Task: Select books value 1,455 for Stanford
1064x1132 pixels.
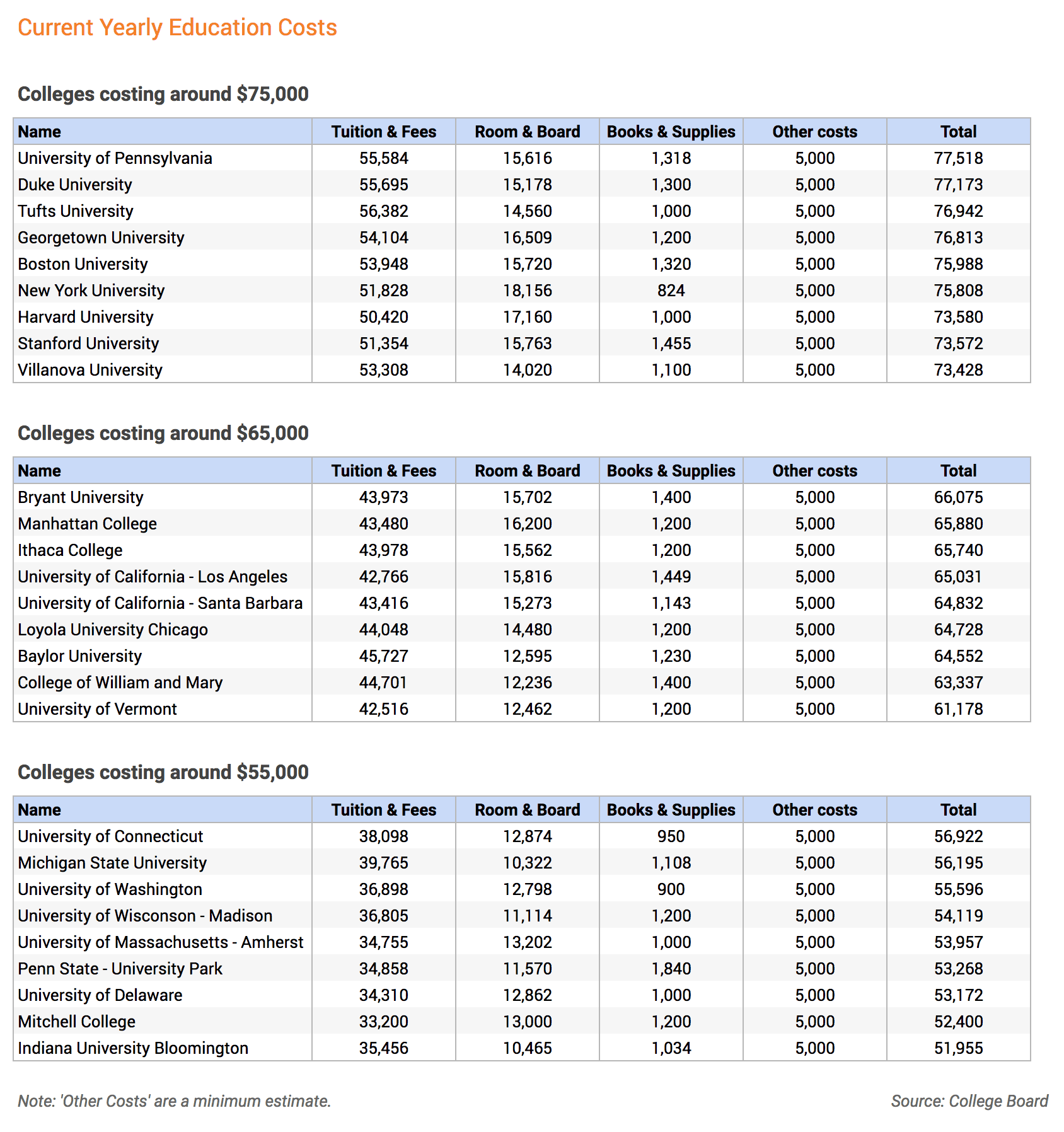Action: (x=671, y=344)
